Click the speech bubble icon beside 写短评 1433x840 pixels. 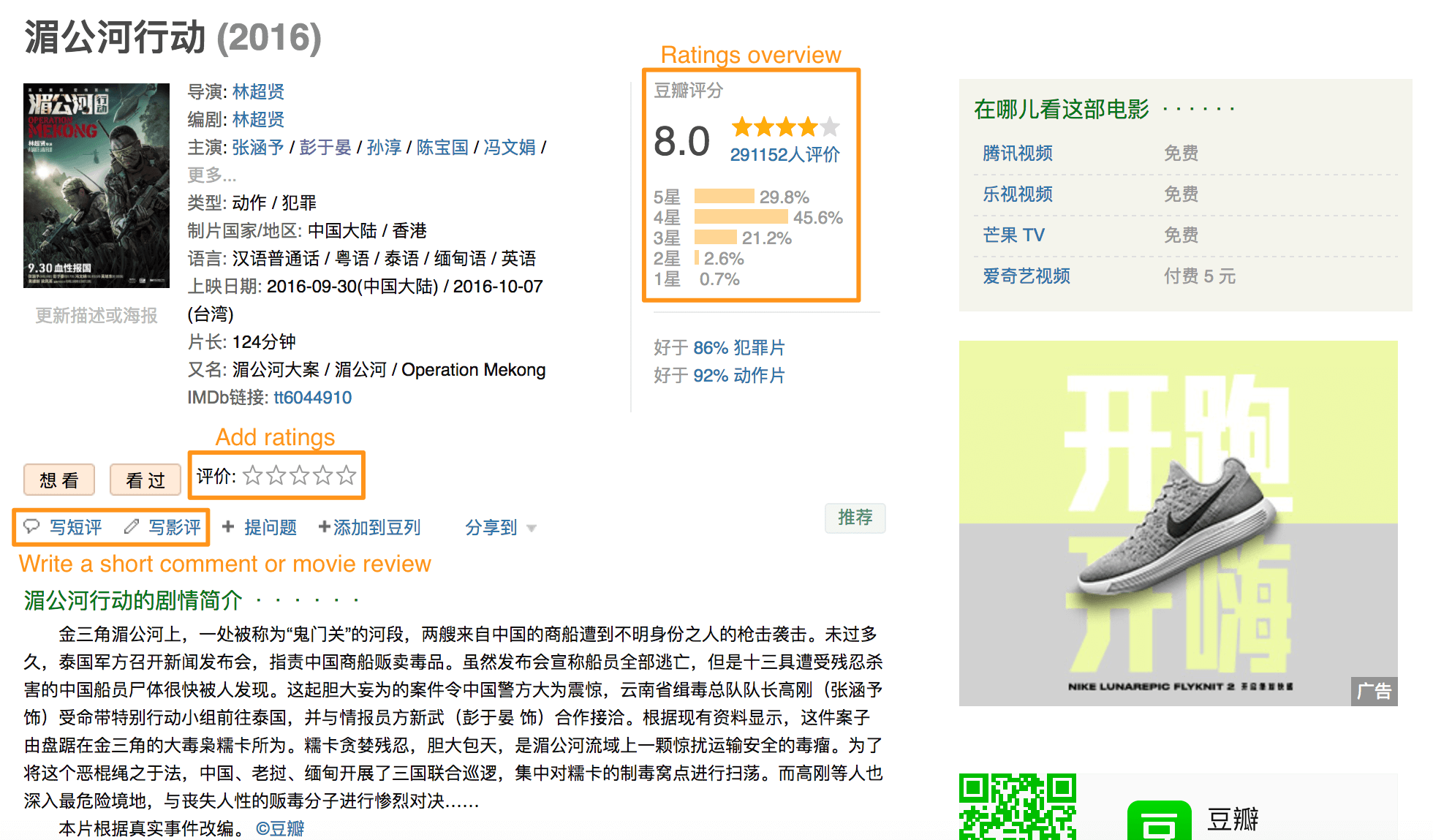(31, 526)
